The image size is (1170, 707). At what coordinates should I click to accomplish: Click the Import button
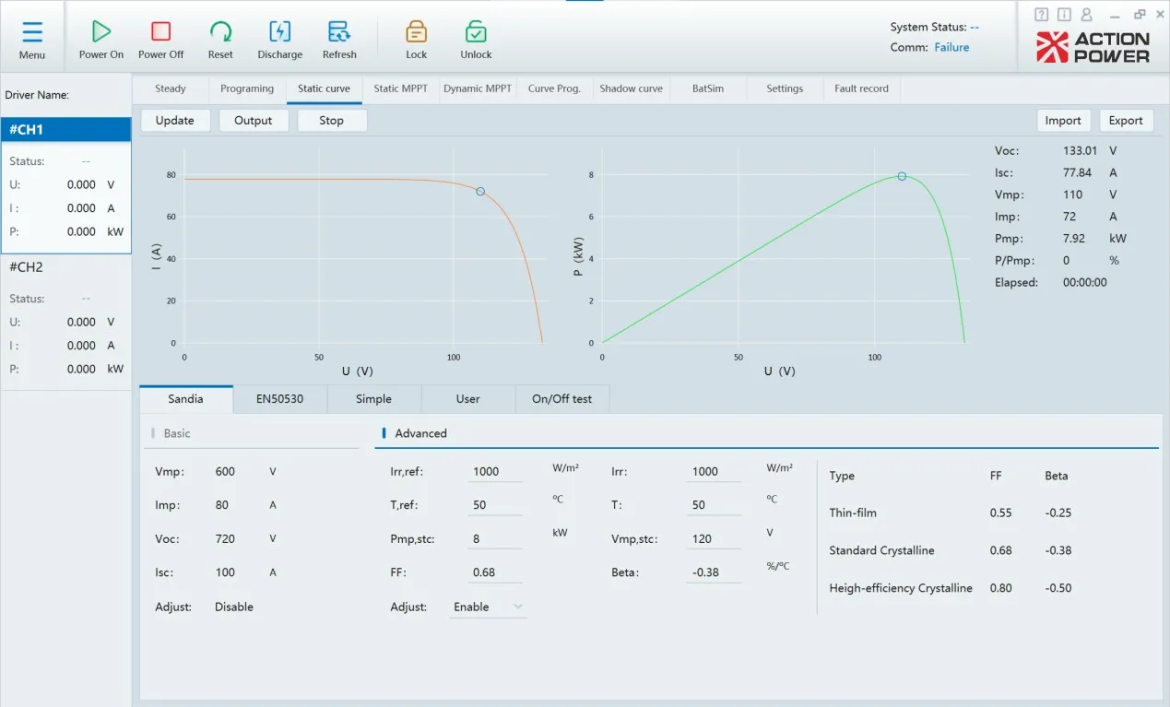[x=1063, y=120]
